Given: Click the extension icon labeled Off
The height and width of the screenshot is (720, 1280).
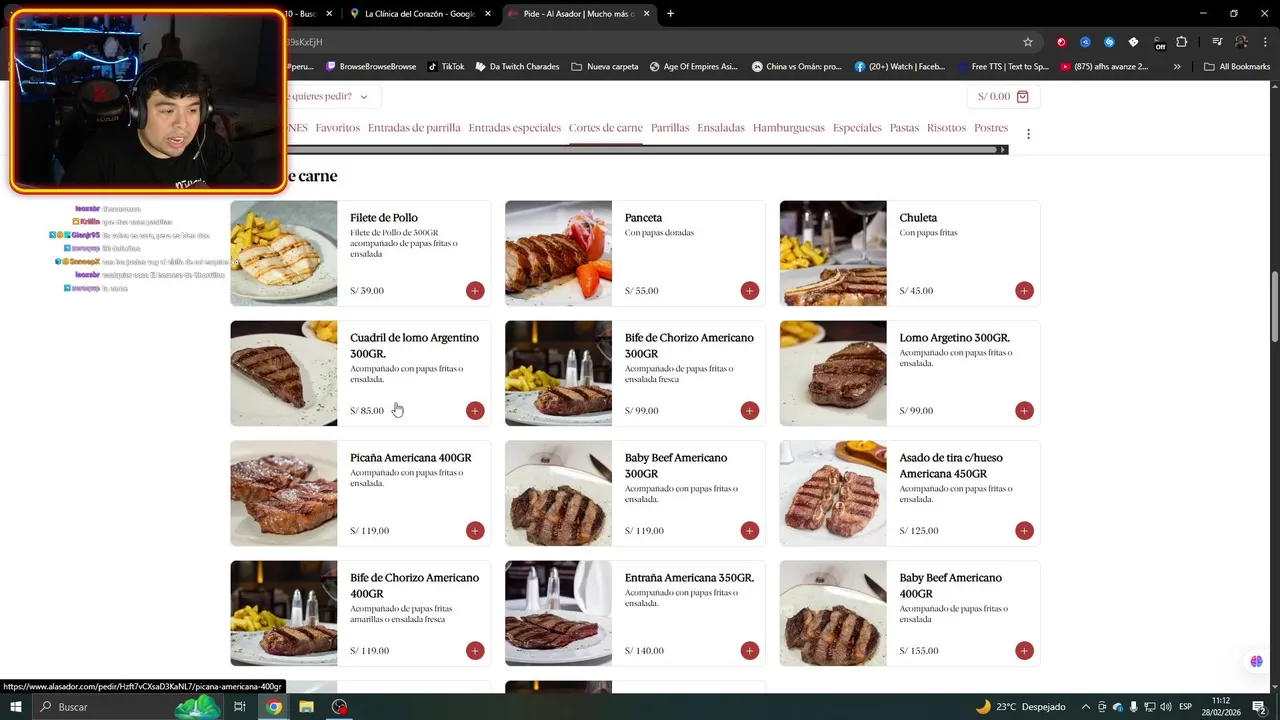Looking at the screenshot, I should 1159,43.
